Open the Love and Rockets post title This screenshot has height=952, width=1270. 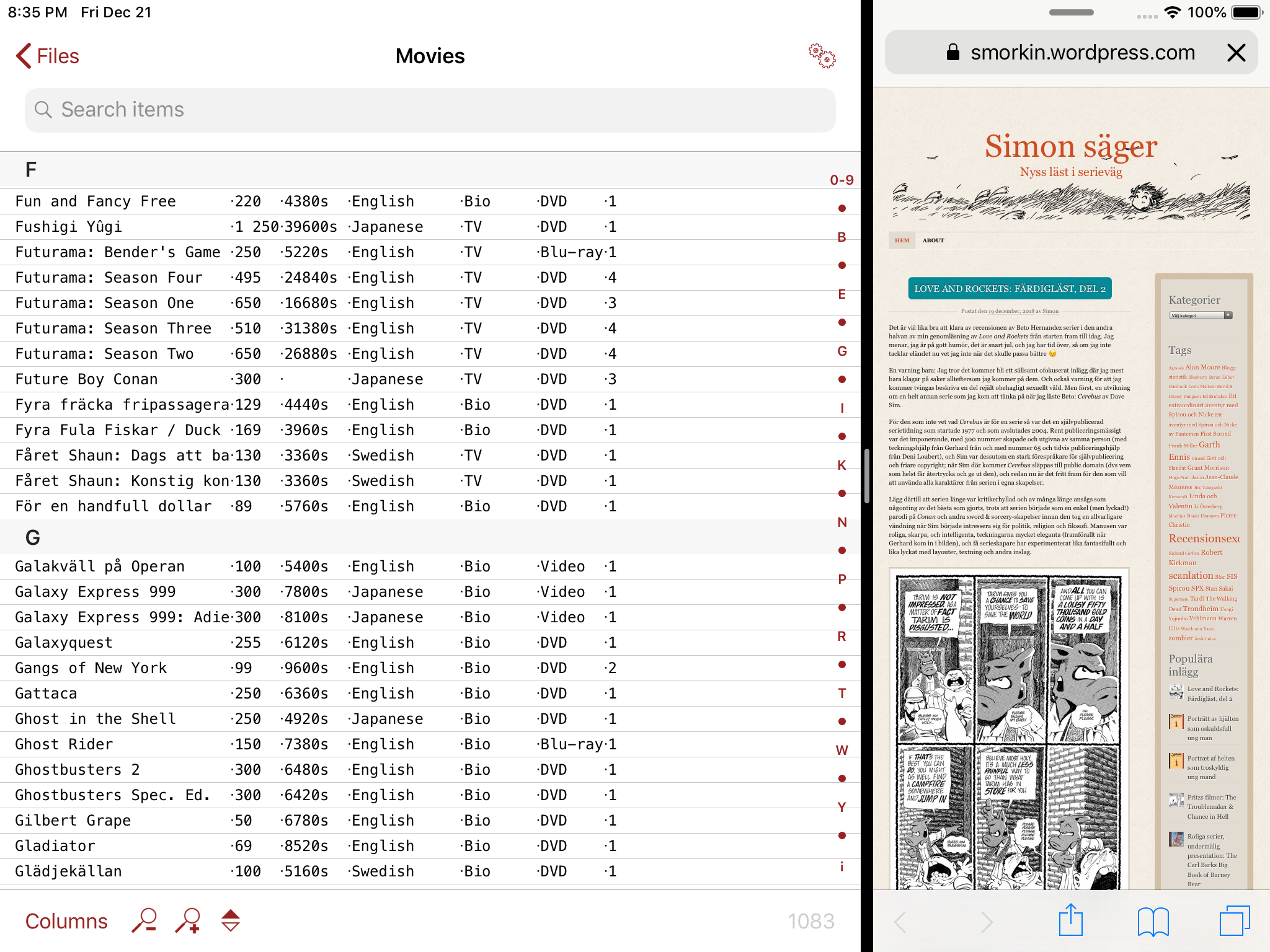[x=1010, y=289]
